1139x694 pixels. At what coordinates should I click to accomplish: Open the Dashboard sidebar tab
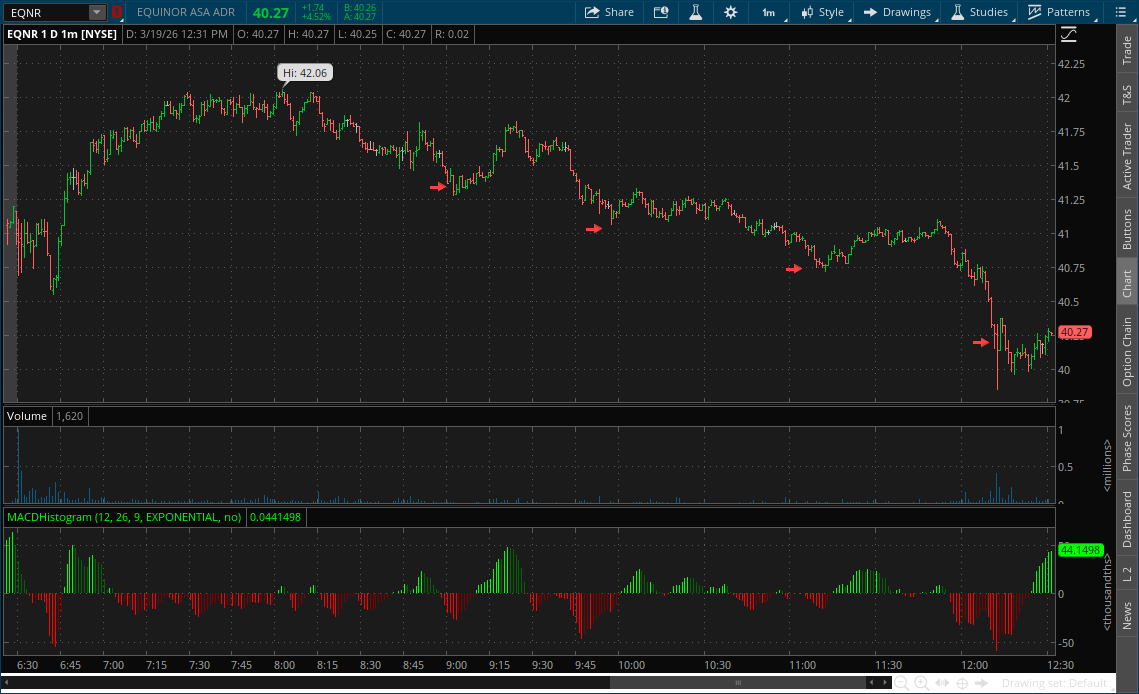[x=1127, y=519]
